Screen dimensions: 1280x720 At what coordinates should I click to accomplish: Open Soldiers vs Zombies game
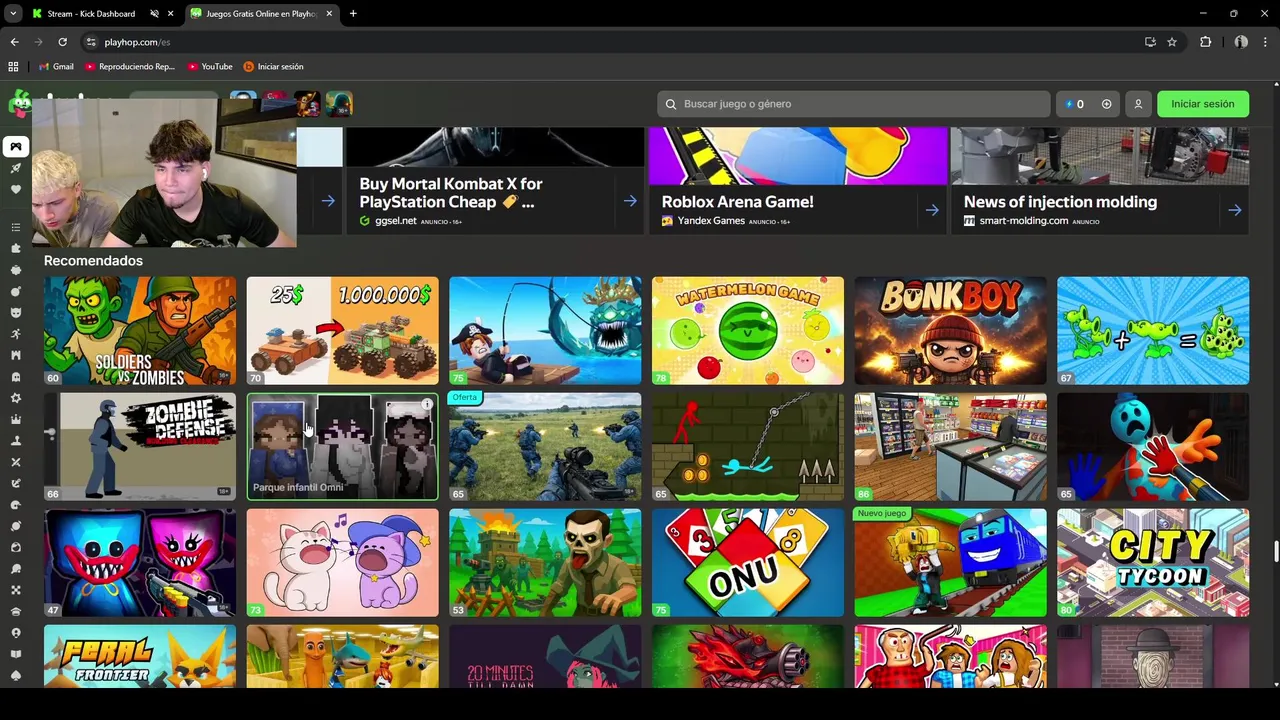tap(140, 331)
